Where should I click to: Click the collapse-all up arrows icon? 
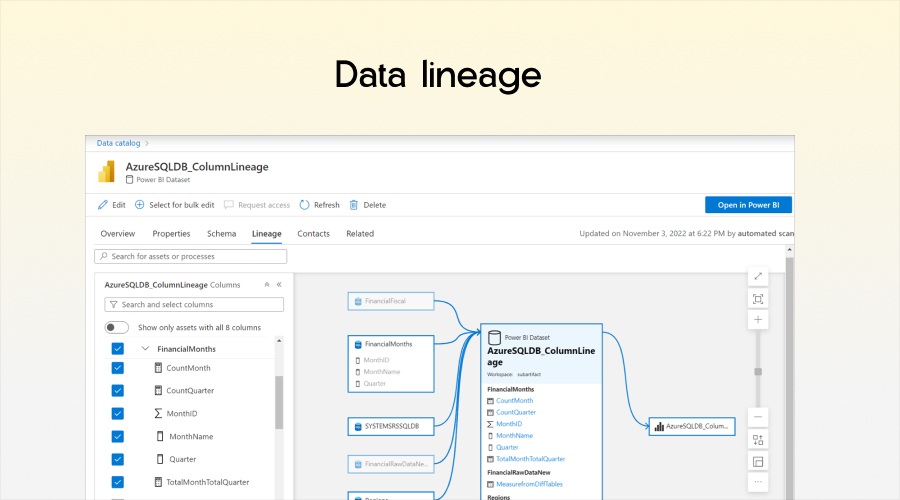pos(267,285)
